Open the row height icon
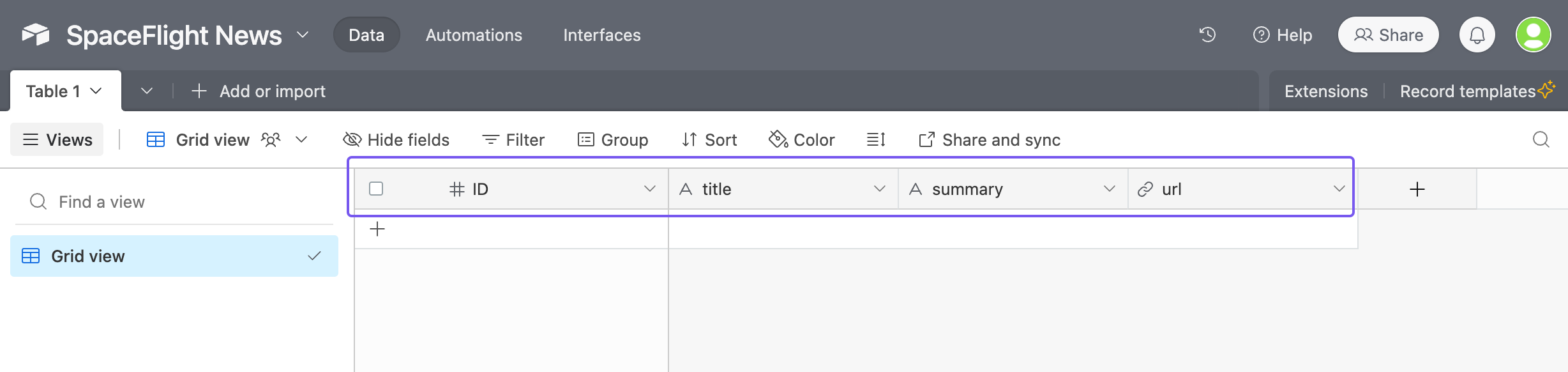Viewport: 1568px width, 372px height. [x=876, y=139]
